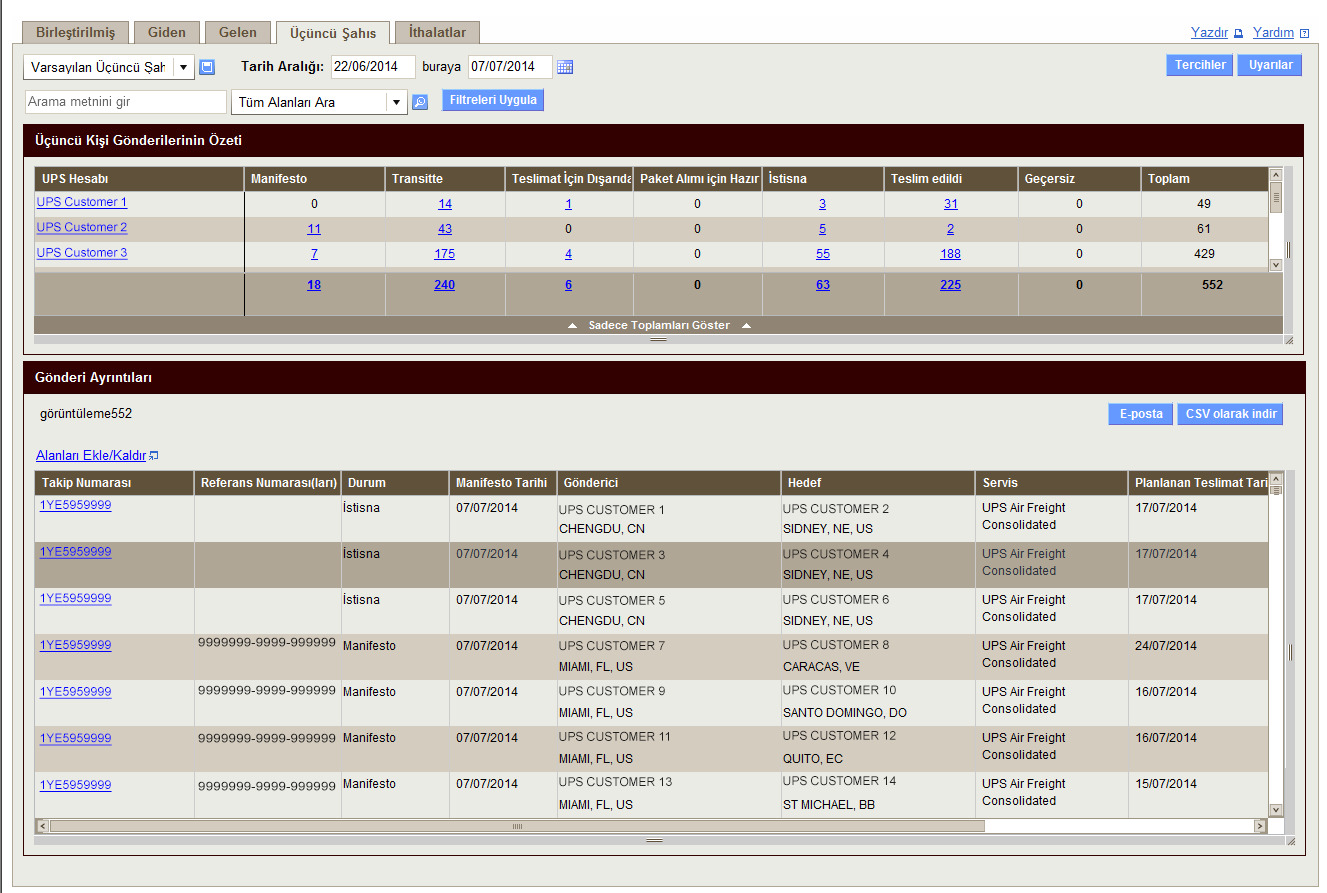Open the UPS Customer 3 account link

pyautogui.click(x=82, y=253)
